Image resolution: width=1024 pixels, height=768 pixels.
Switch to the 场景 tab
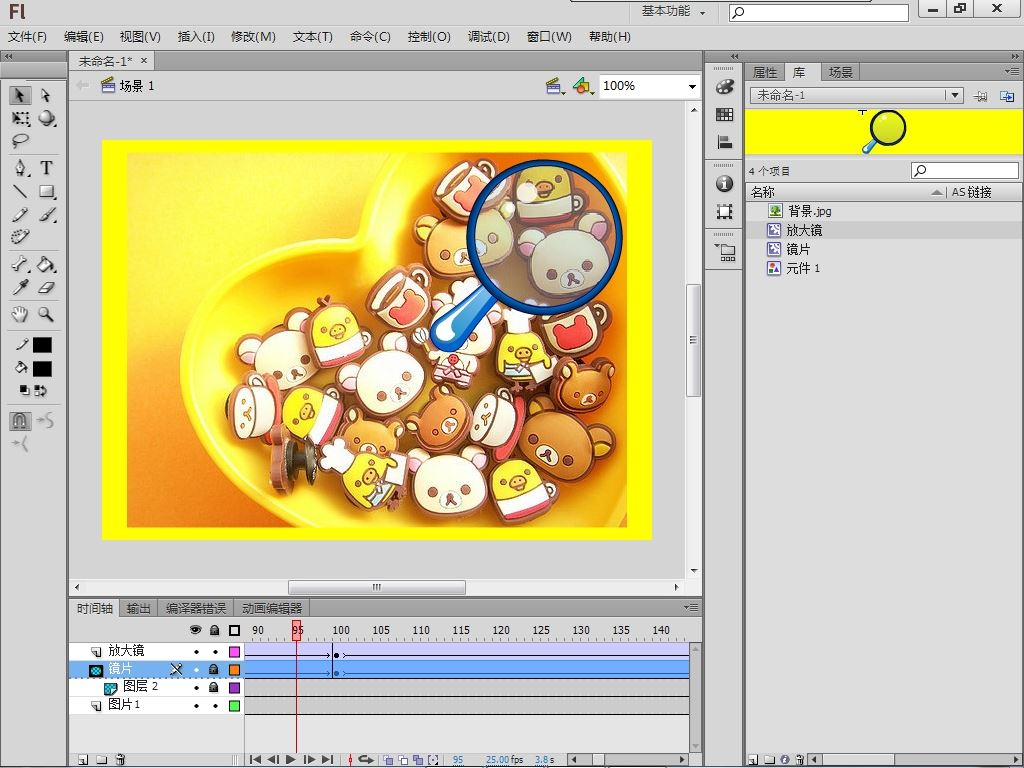[840, 72]
